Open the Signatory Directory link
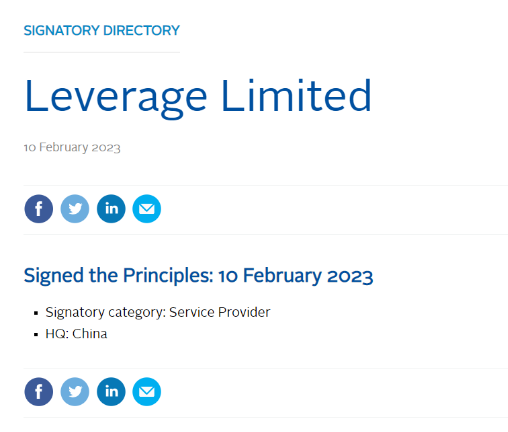Image resolution: width=508 pixels, height=432 pixels. coord(102,30)
